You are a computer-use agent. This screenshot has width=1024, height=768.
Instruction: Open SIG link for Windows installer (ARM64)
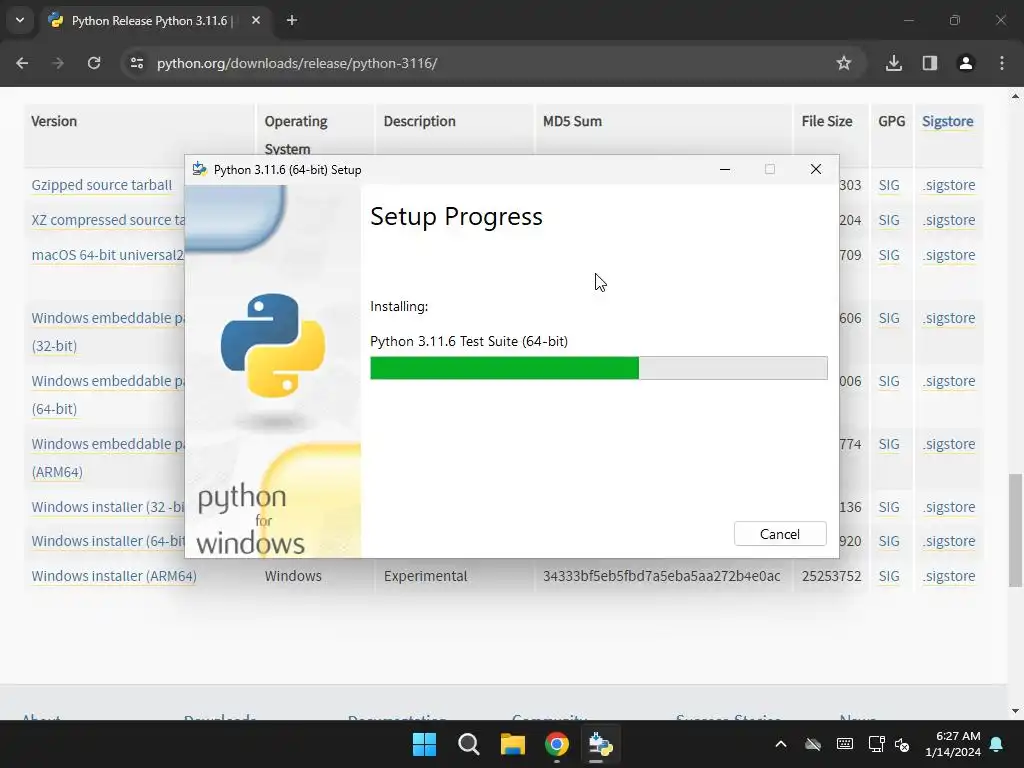tap(889, 576)
